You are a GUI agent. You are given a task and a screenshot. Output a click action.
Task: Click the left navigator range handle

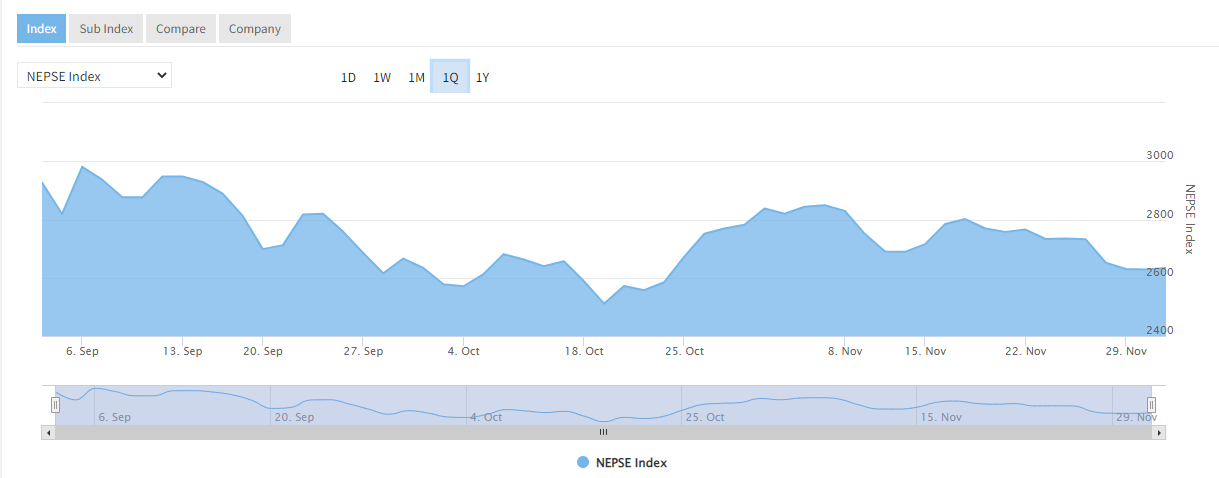56,405
